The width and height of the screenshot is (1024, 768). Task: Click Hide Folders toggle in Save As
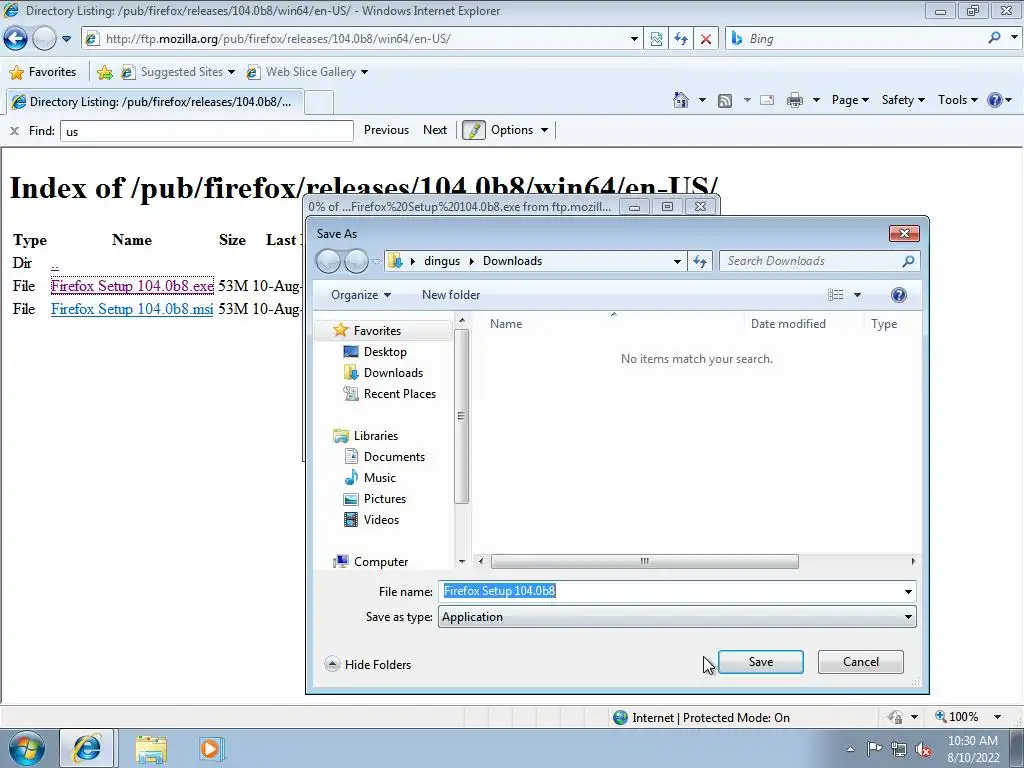(x=368, y=664)
